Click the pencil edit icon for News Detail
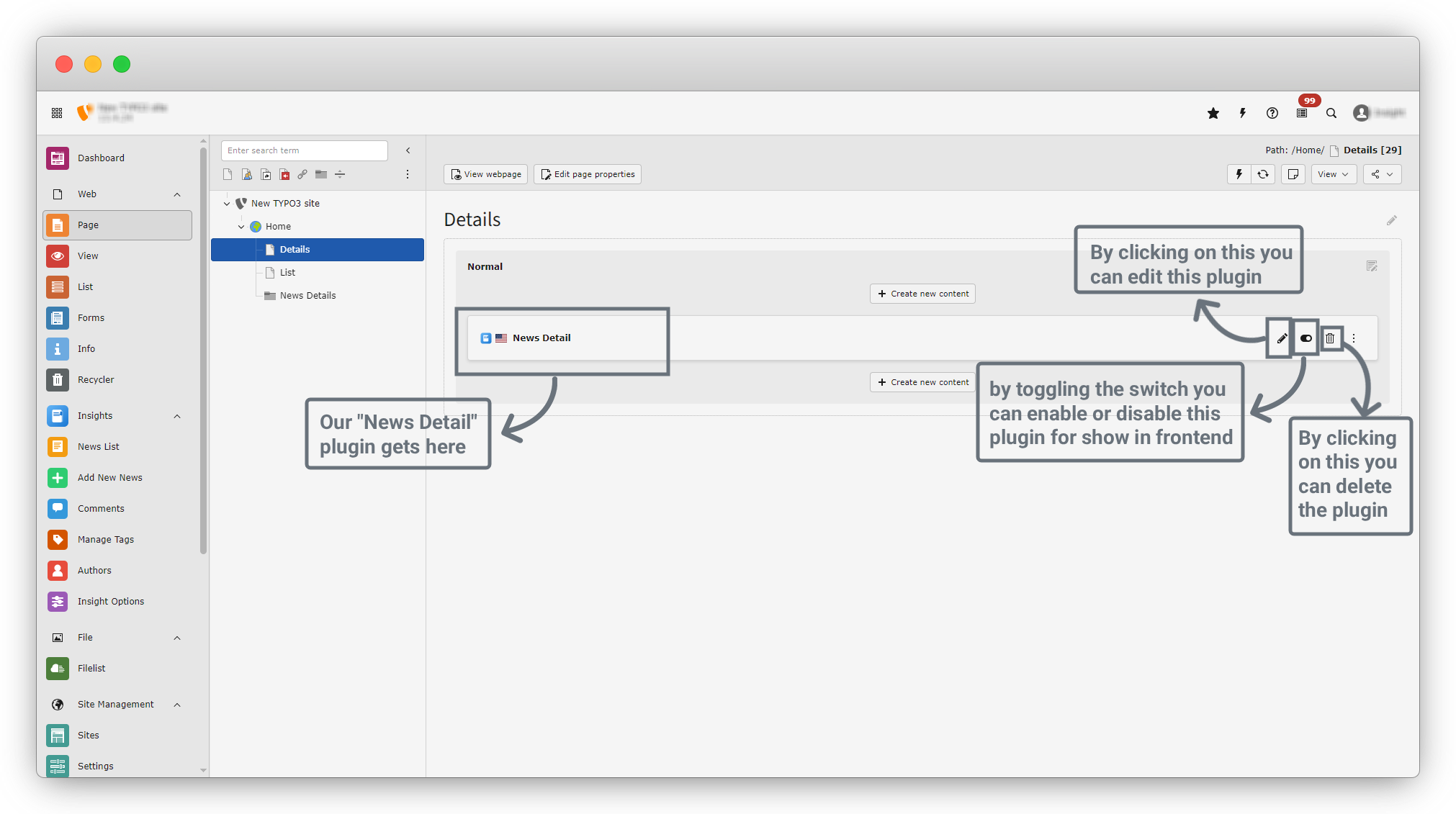 (1282, 338)
